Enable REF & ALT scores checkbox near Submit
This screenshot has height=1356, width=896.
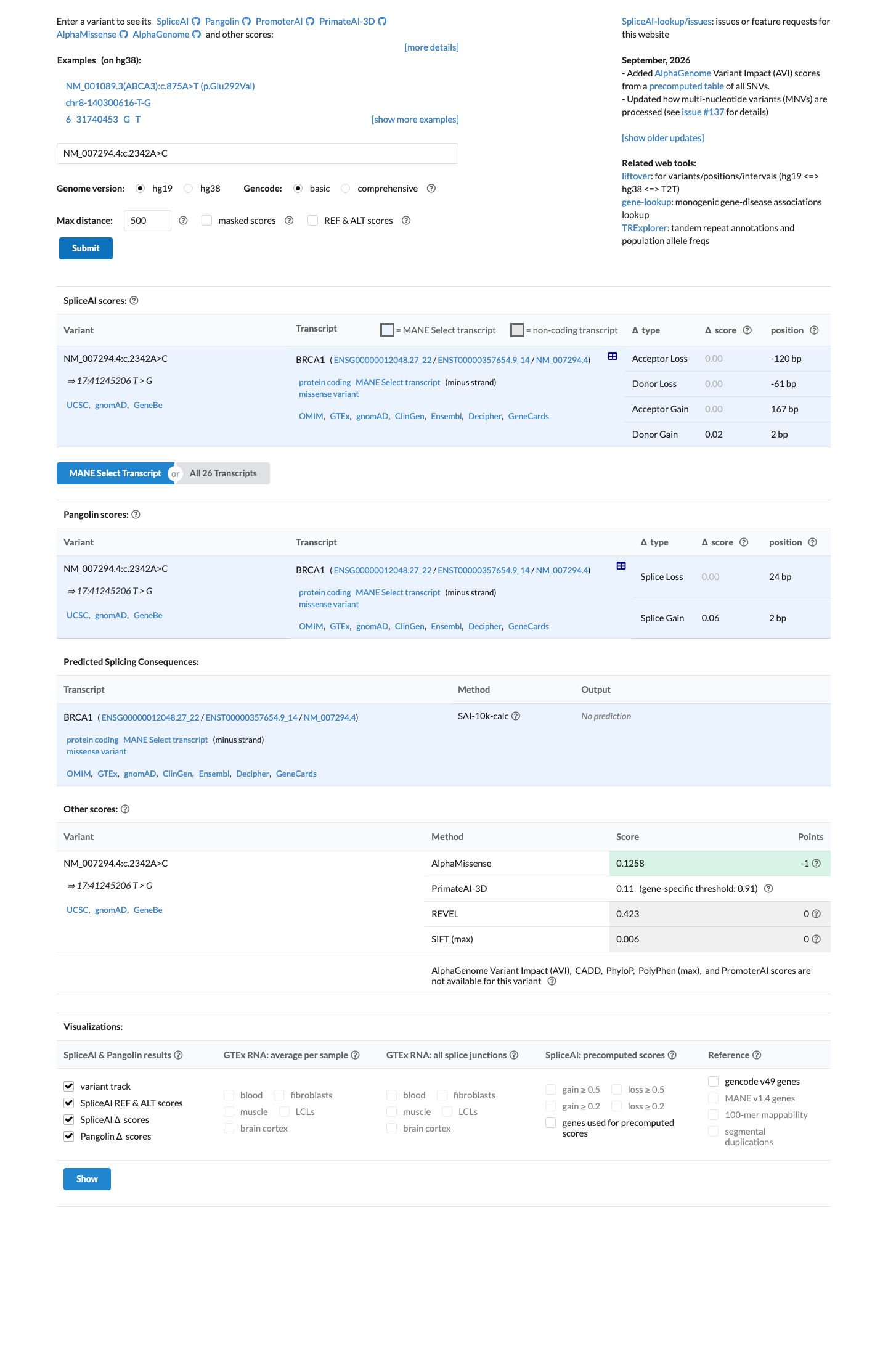(313, 221)
